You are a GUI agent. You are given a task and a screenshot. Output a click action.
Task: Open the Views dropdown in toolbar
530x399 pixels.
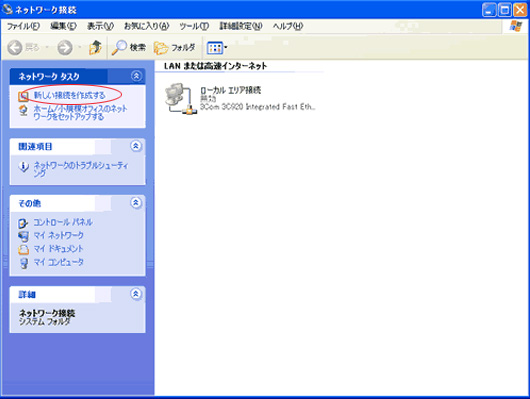217,48
